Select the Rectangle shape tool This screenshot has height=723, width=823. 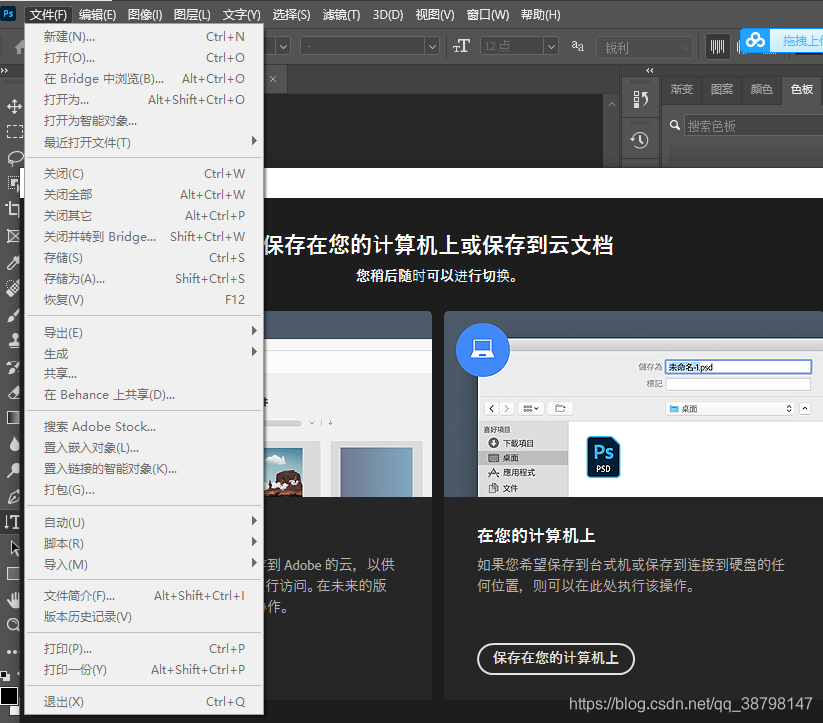[13, 573]
